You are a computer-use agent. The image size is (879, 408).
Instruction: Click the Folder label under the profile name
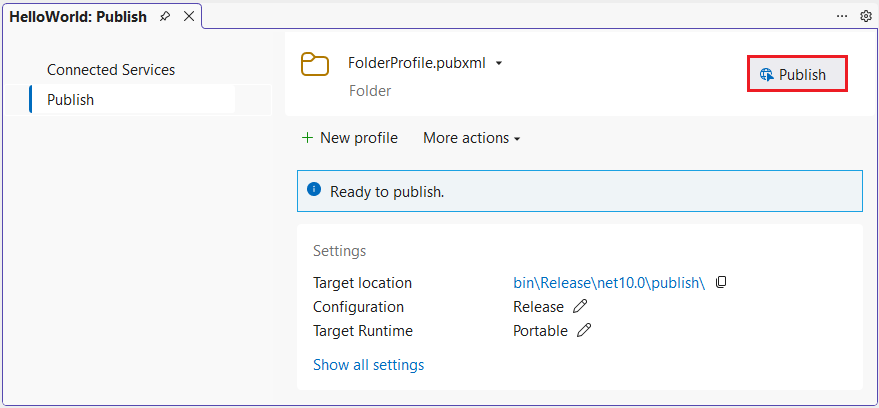[x=370, y=91]
